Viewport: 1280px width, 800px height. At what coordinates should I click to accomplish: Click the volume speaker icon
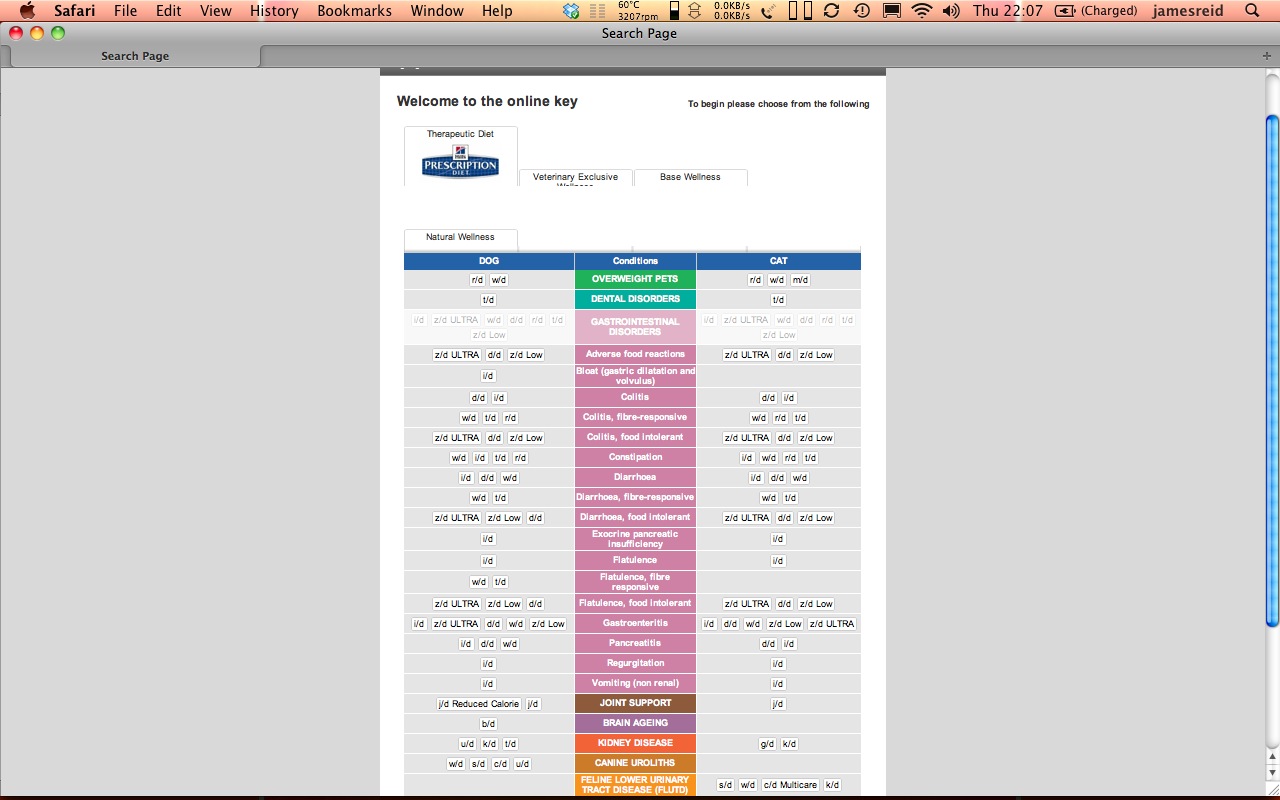coord(950,11)
